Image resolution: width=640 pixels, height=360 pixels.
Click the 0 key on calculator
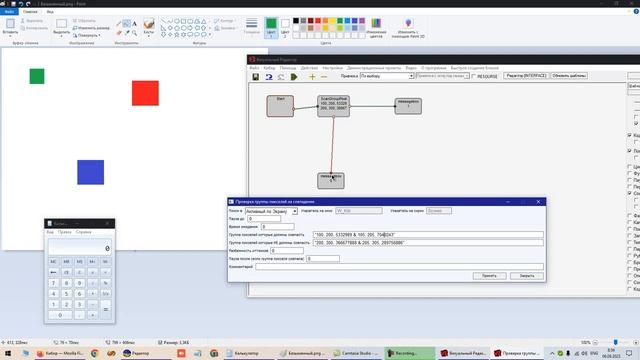click(60, 315)
